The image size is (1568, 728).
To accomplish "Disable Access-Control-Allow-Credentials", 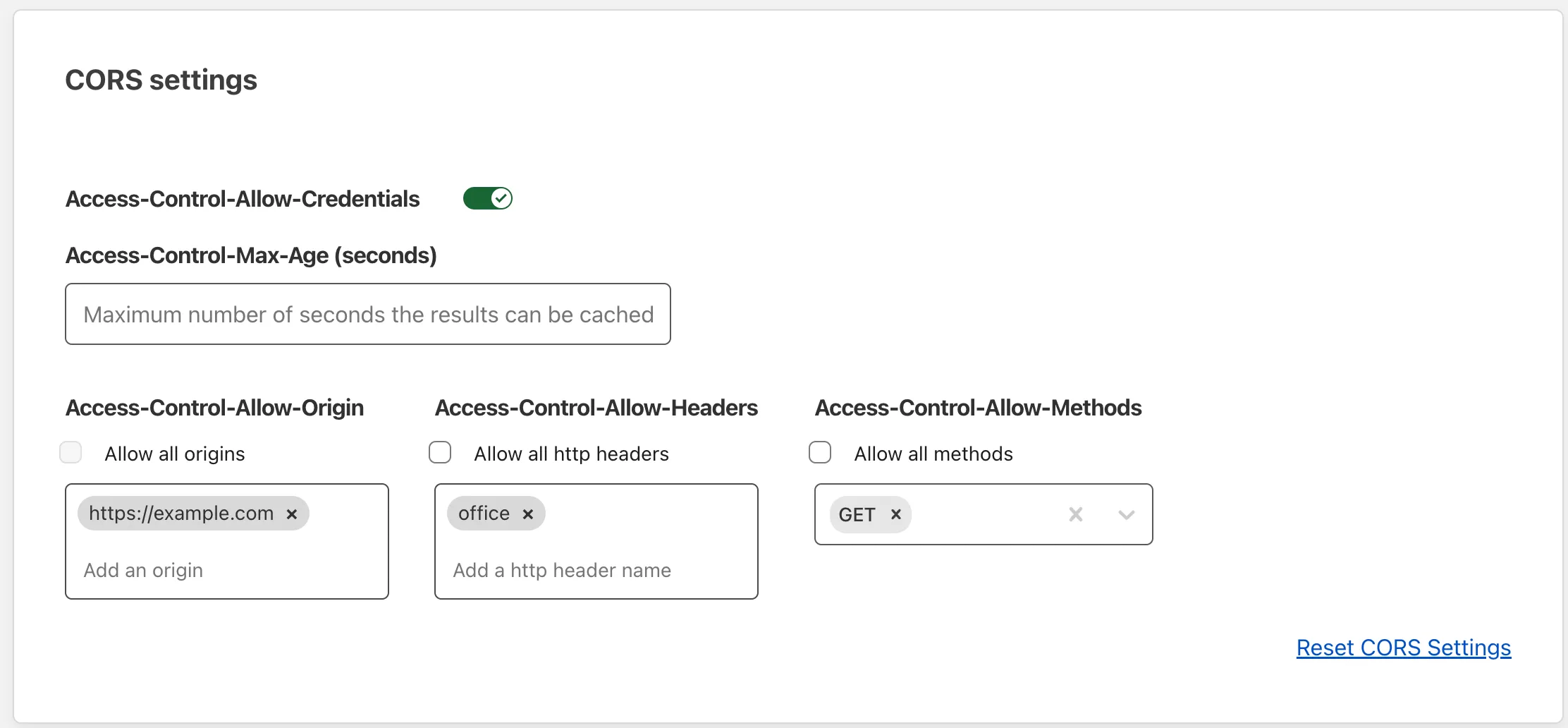I will click(x=487, y=198).
